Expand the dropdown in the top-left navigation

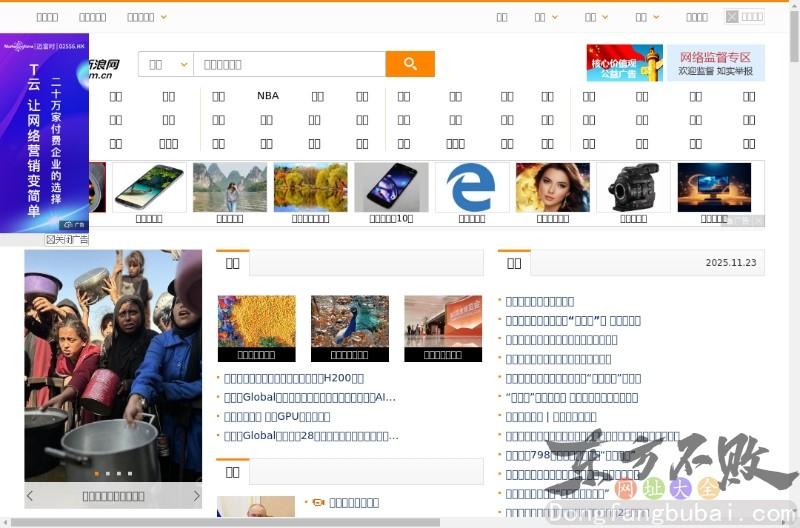tap(147, 17)
